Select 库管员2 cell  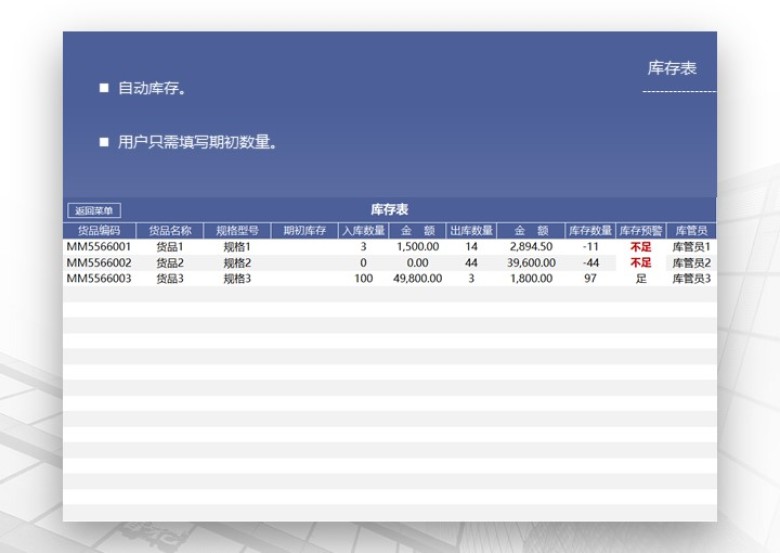point(691,263)
